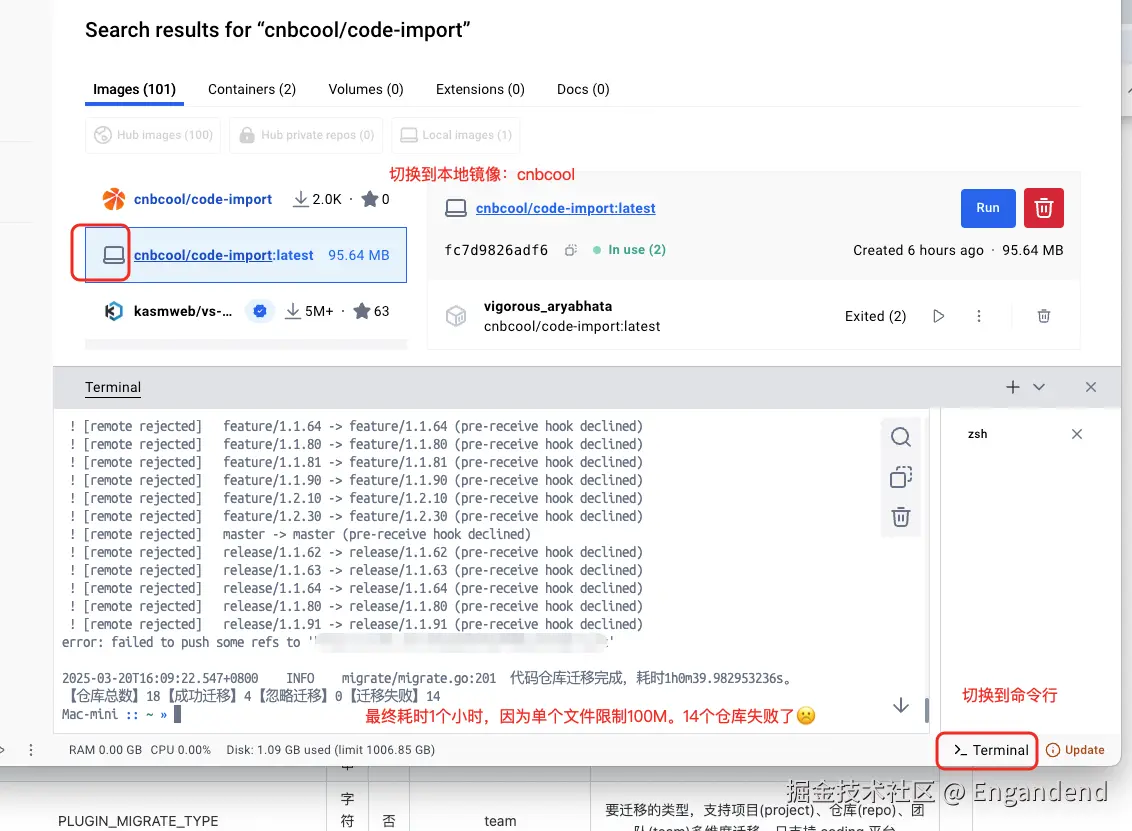Click the local image laptop icon in results
The height and width of the screenshot is (831, 1132).
tap(113, 255)
